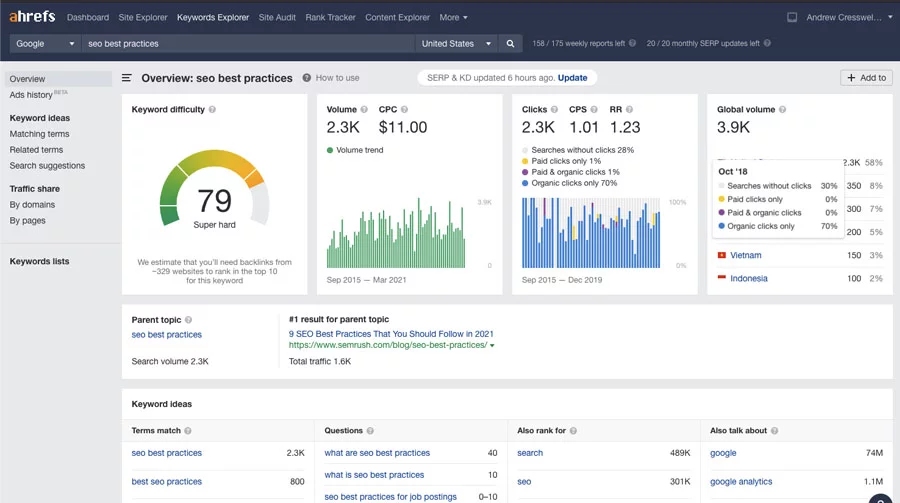Screen dimensions: 900x503
Task: Open the Google search engine dropdown
Action: click(x=45, y=44)
